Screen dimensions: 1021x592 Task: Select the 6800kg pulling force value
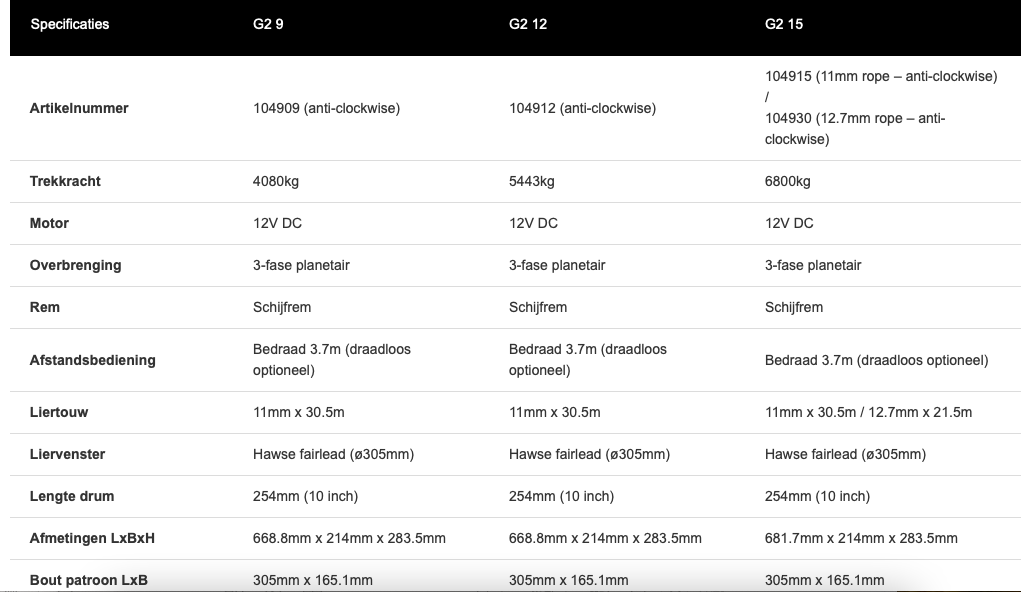coord(788,181)
